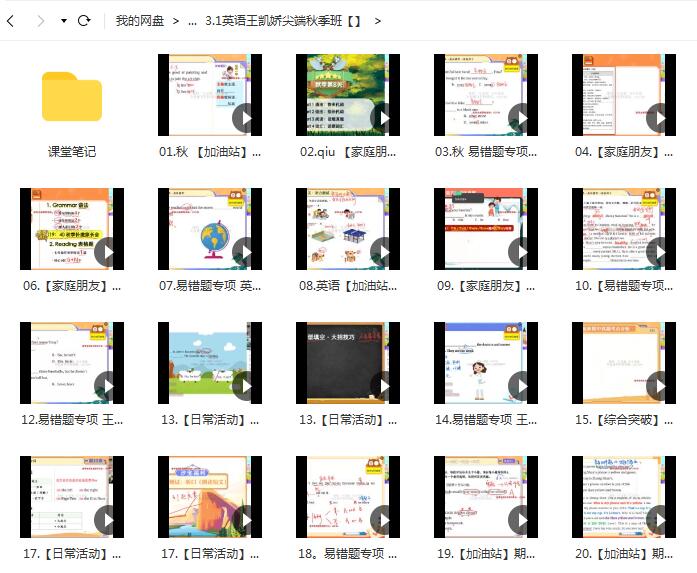This screenshot has width=697, height=573.
Task: Open the navigation history dropdown arrow
Action: pos(64,21)
